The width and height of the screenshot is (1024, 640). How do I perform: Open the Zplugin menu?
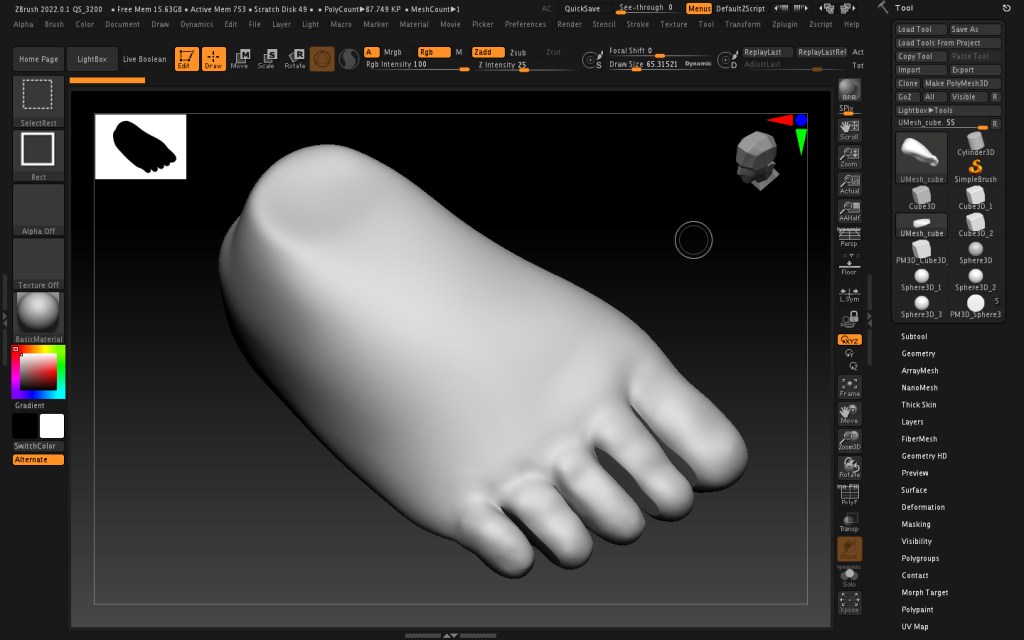(x=786, y=24)
